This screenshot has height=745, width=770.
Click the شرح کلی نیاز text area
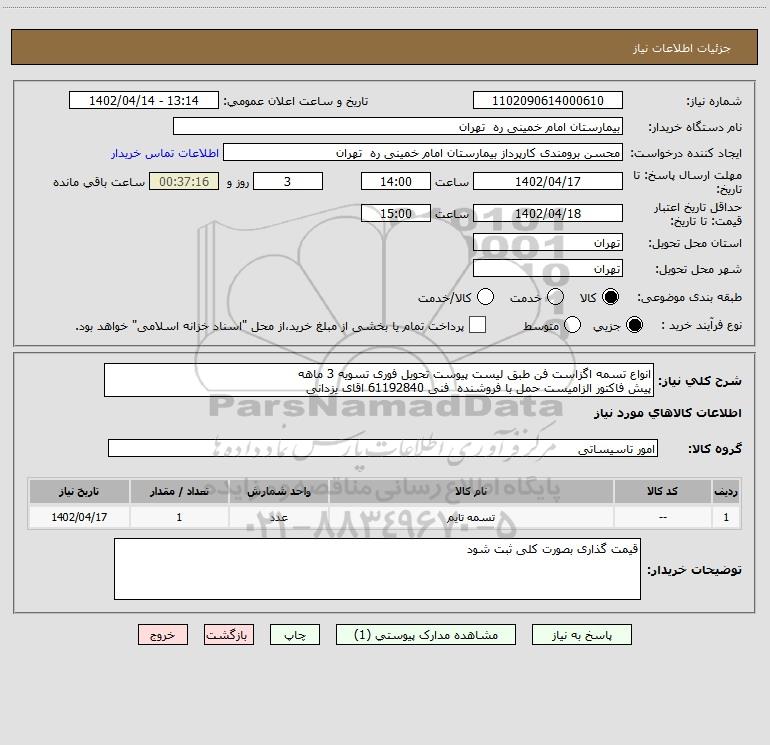tap(379, 380)
